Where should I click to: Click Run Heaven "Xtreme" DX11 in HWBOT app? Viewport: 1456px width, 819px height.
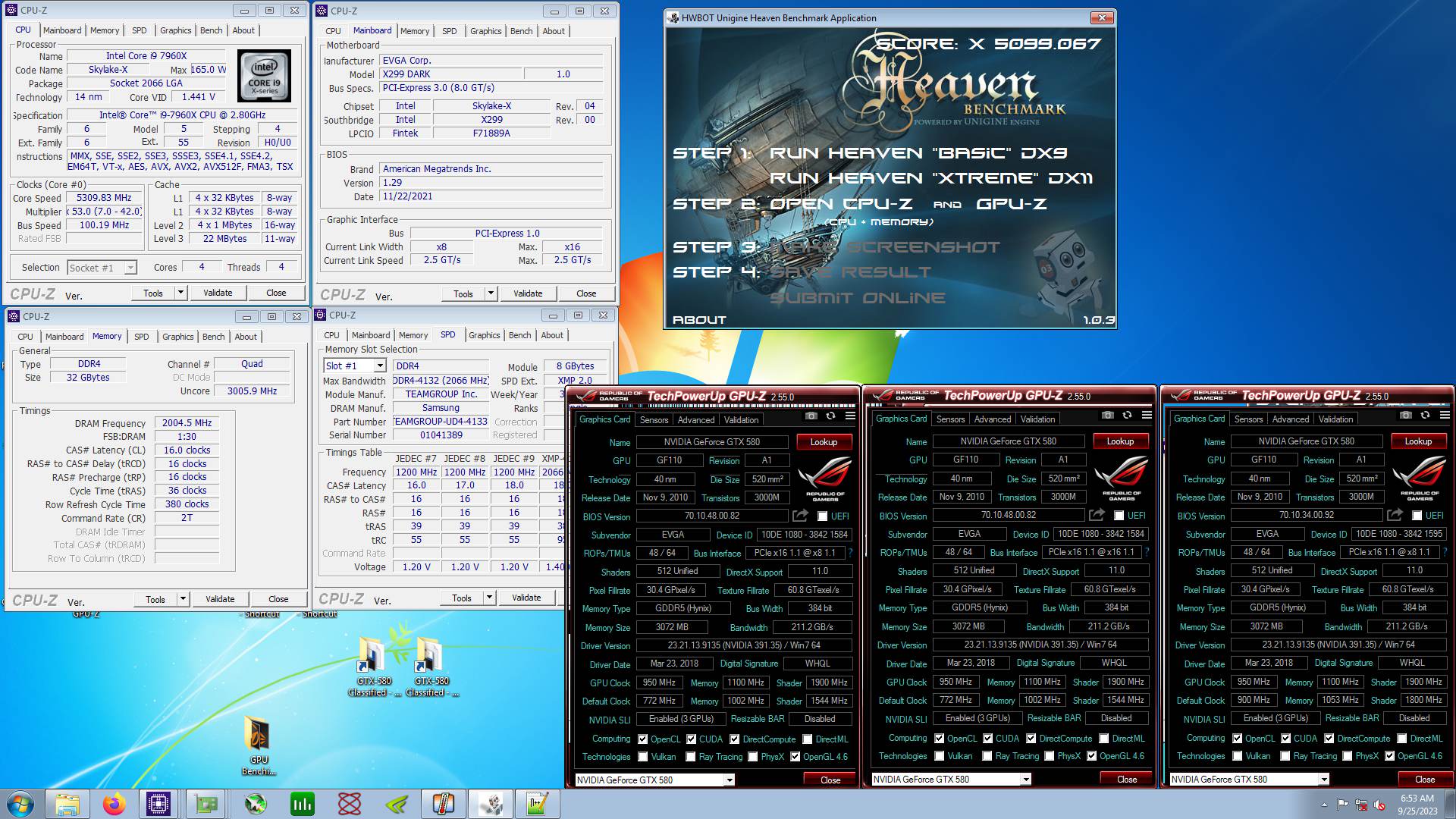click(x=931, y=178)
